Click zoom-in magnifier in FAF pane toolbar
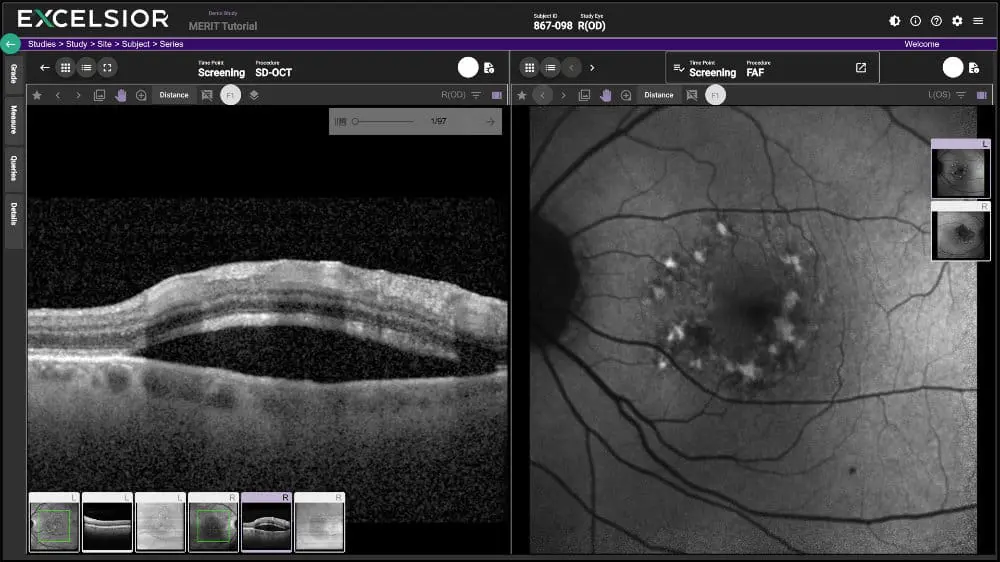The image size is (1000, 562). [x=626, y=95]
